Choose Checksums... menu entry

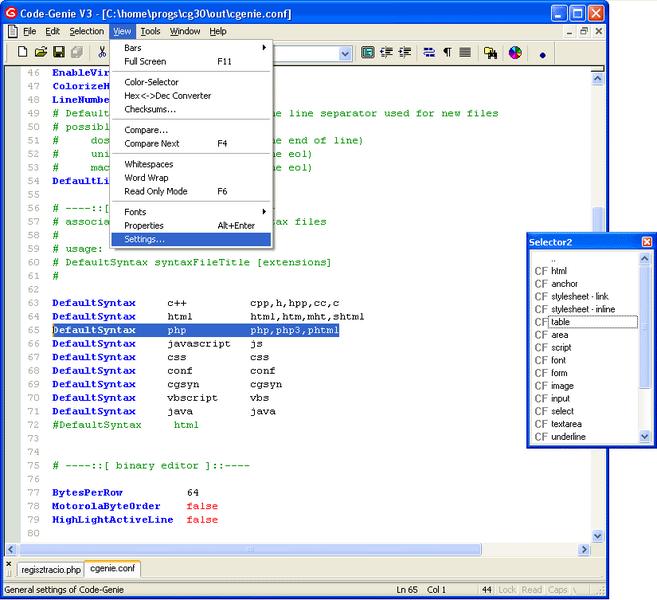click(x=191, y=109)
